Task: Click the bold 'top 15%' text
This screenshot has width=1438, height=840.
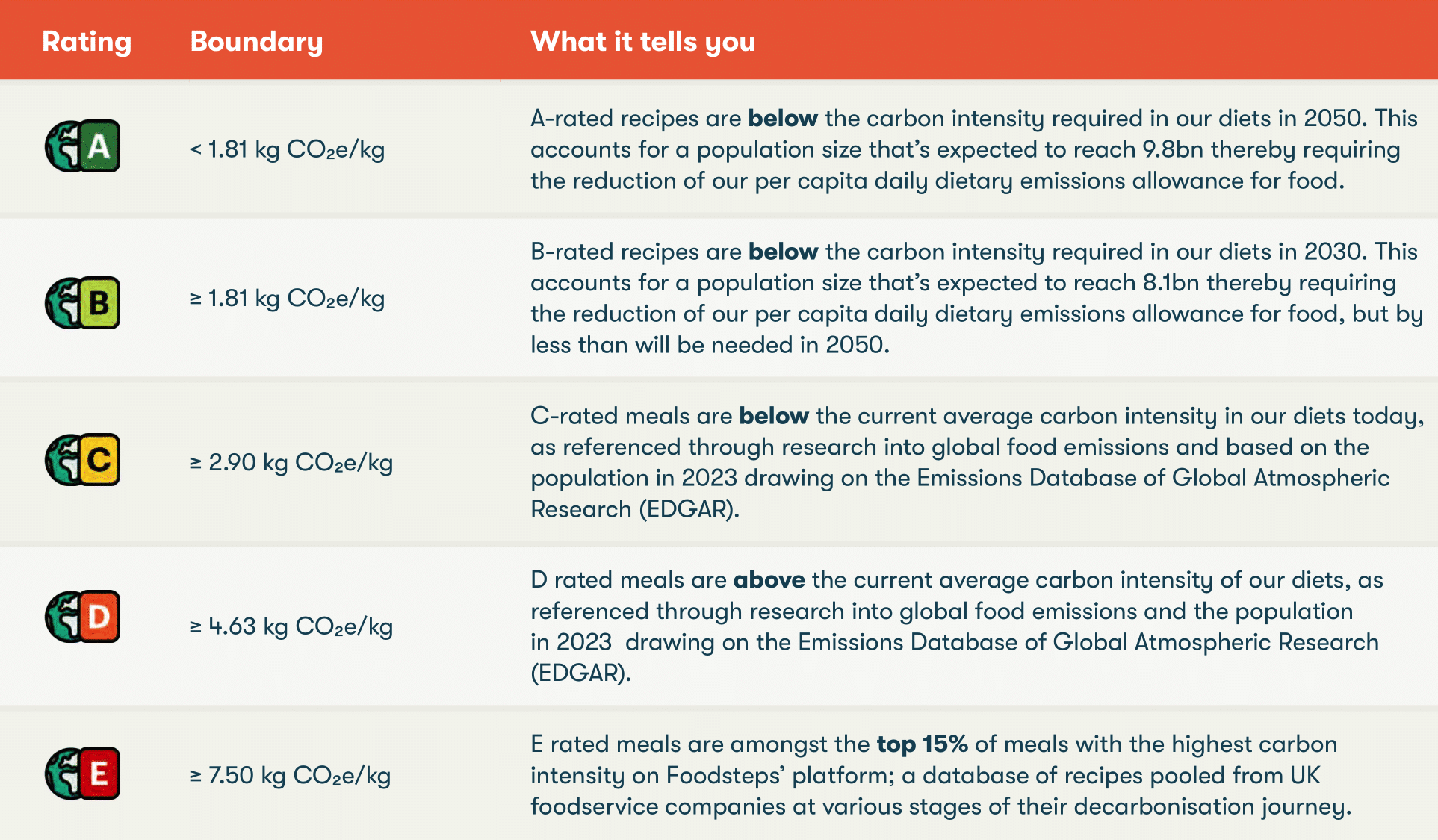Action: click(922, 744)
